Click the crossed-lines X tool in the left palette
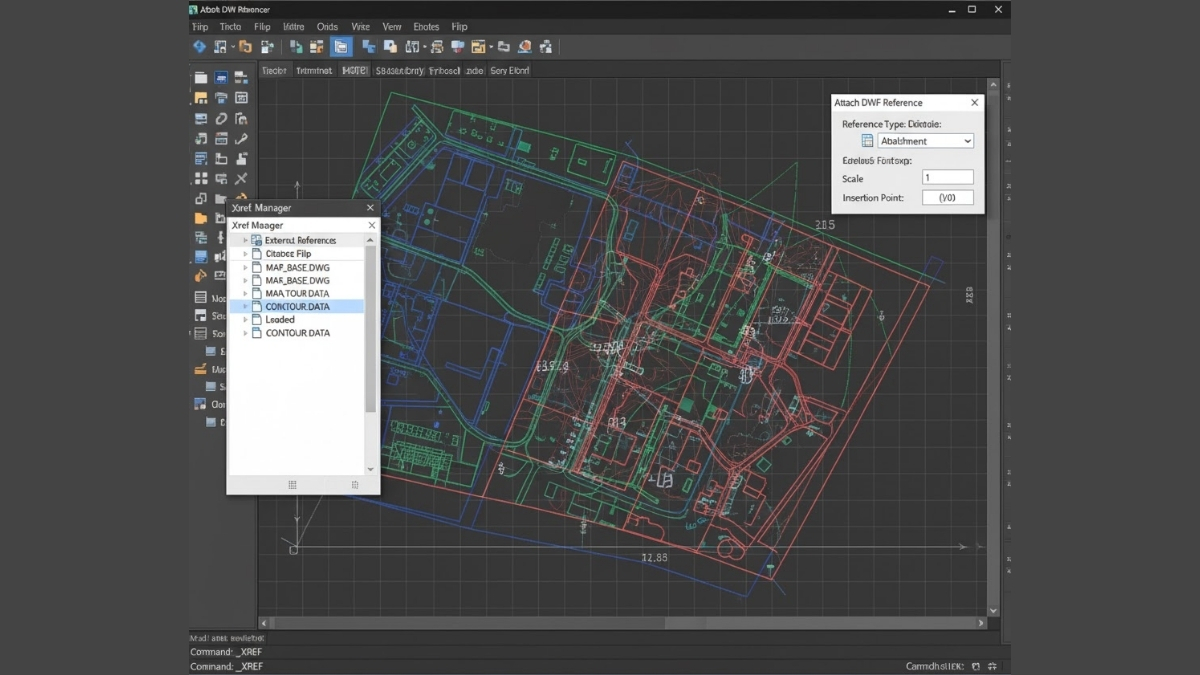The height and width of the screenshot is (675, 1200). coord(241,179)
